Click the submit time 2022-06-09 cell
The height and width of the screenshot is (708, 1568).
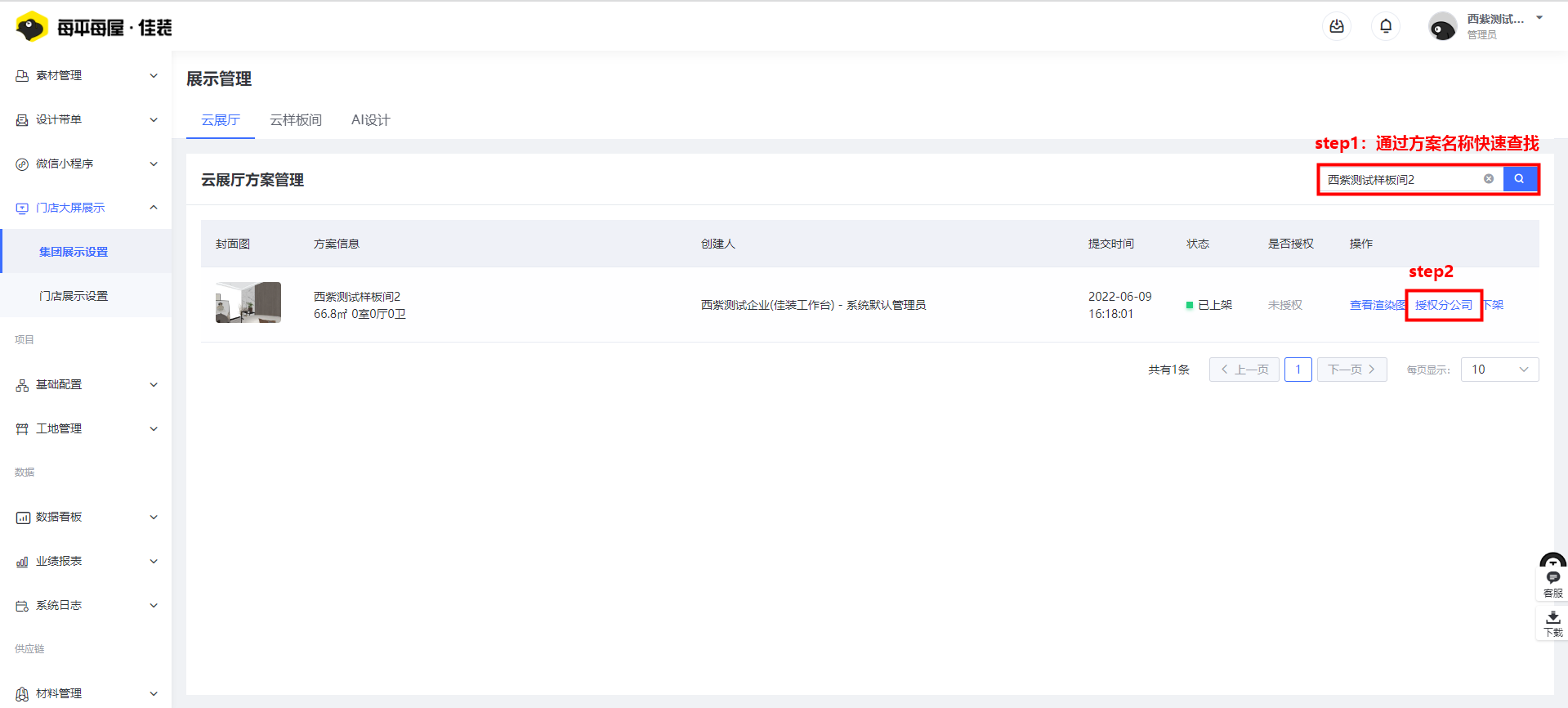pos(1120,305)
